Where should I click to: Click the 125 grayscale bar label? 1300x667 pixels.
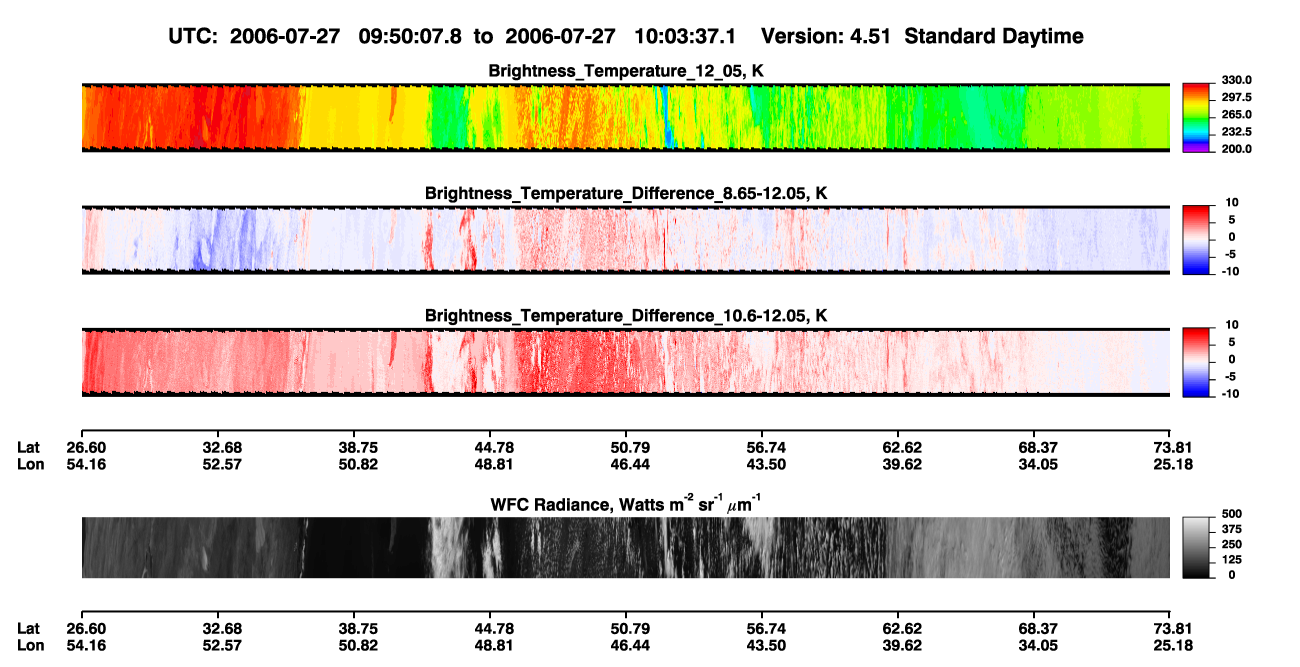tap(1233, 559)
